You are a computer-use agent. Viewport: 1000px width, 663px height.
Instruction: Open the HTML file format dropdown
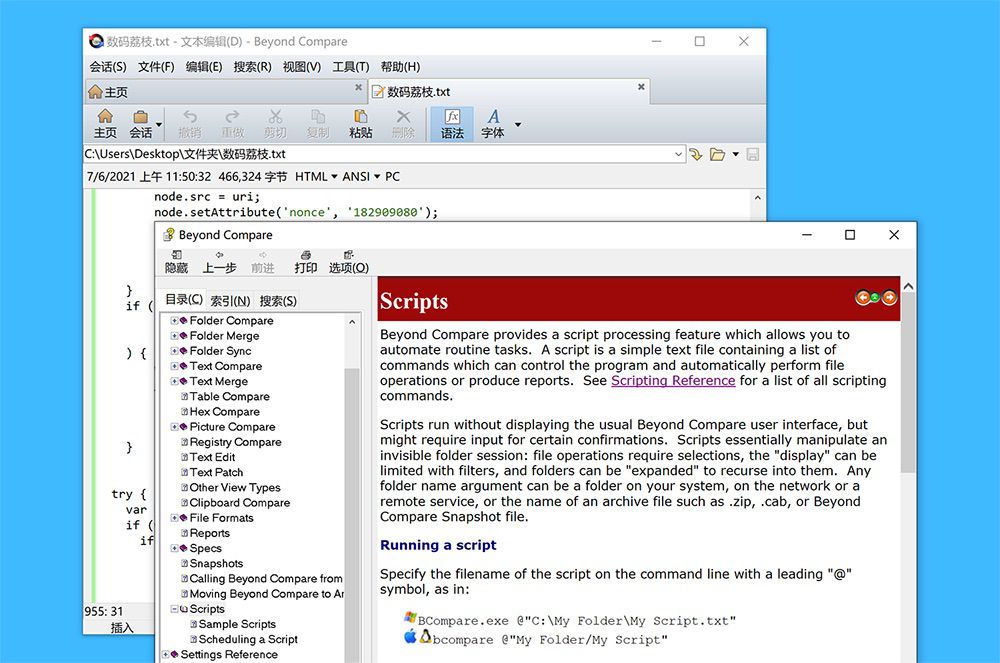point(316,177)
